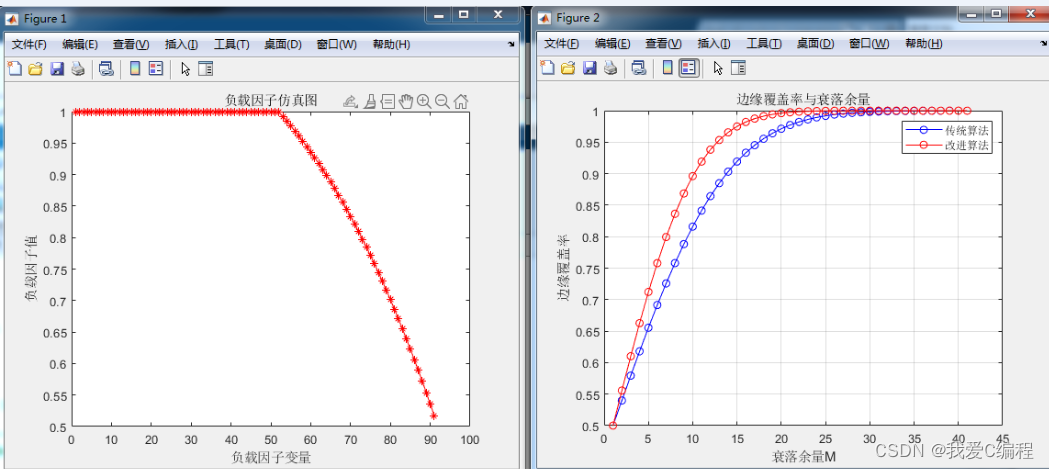Activate data brush tool on Figure 1 axes

pos(370,102)
